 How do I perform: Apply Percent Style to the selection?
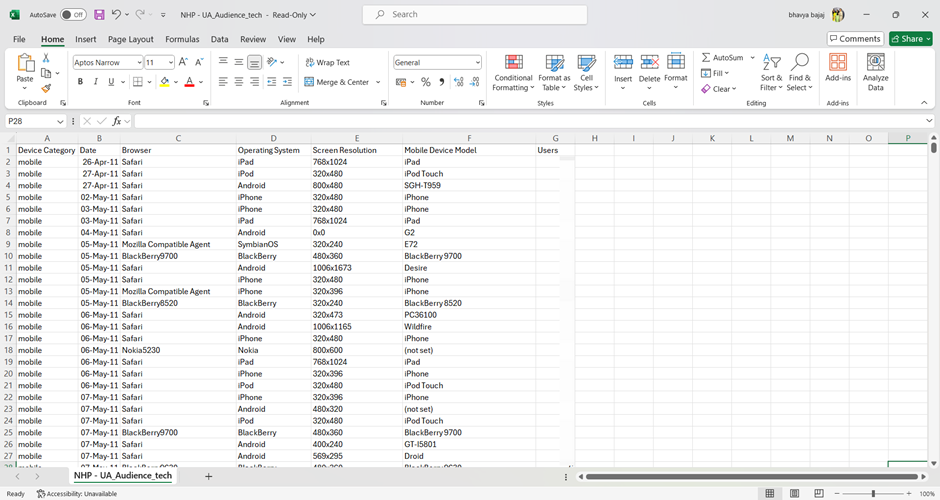pos(426,82)
